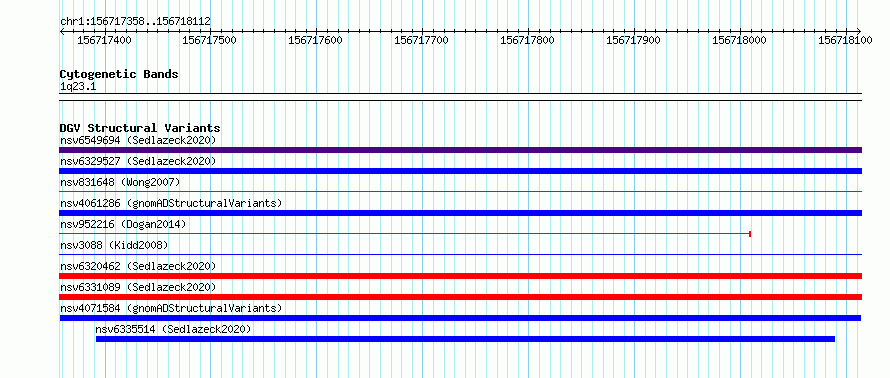
Task: Select the blue nsv4061286 variant bar
Action: 460,213
